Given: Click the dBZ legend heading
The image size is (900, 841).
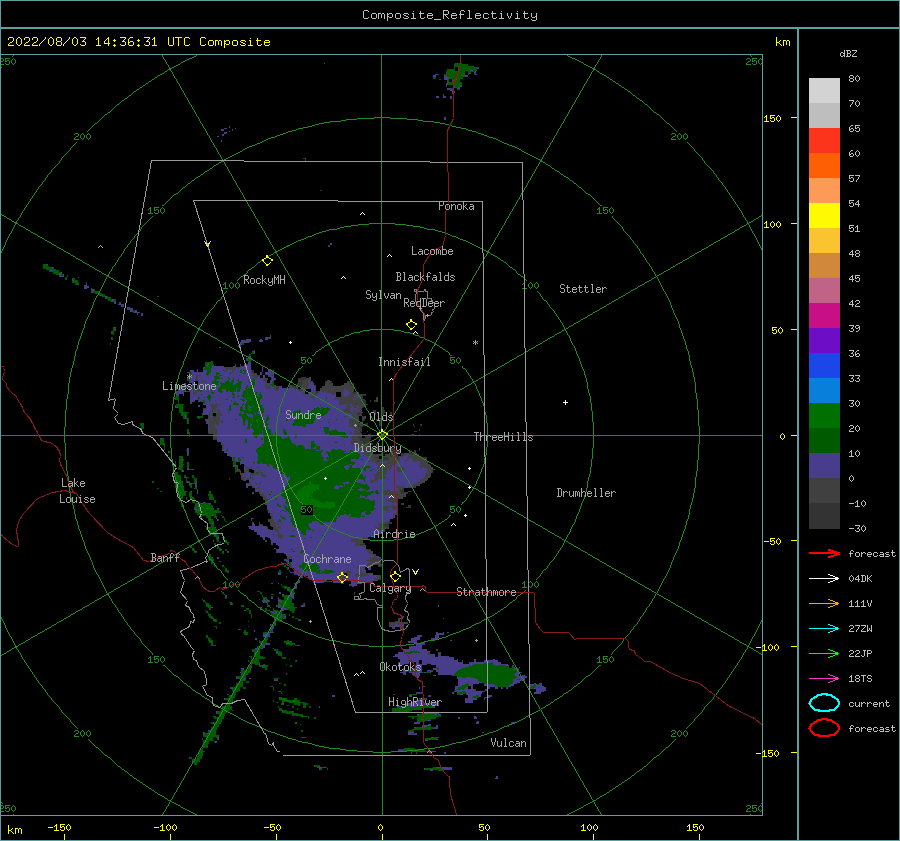Looking at the screenshot, I should [x=848, y=53].
